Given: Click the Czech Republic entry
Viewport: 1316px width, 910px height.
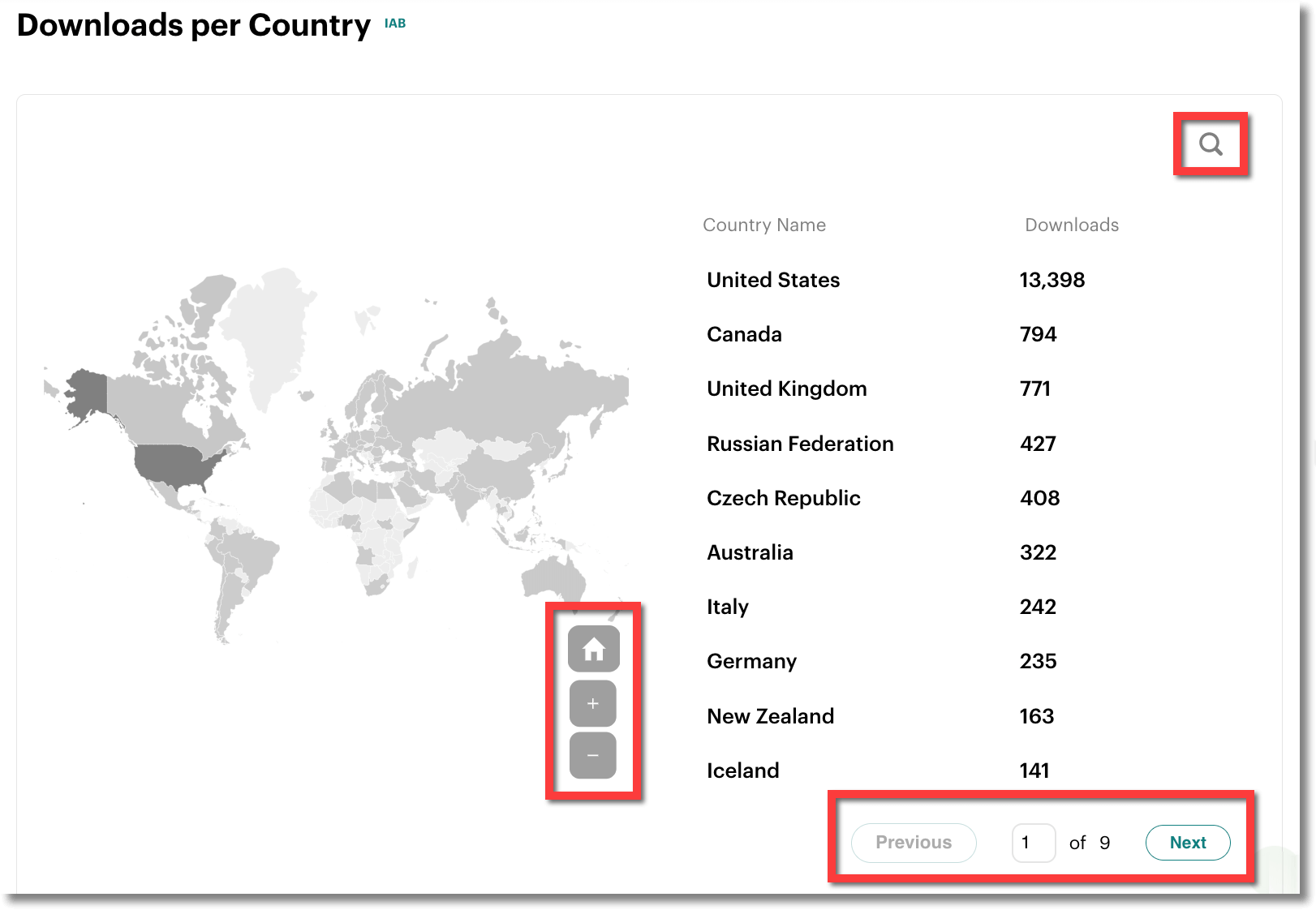Looking at the screenshot, I should [784, 498].
